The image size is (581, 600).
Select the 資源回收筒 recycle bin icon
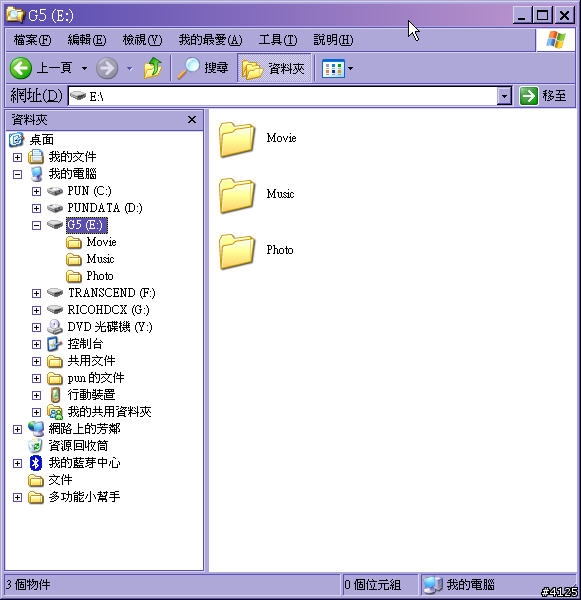click(36, 446)
